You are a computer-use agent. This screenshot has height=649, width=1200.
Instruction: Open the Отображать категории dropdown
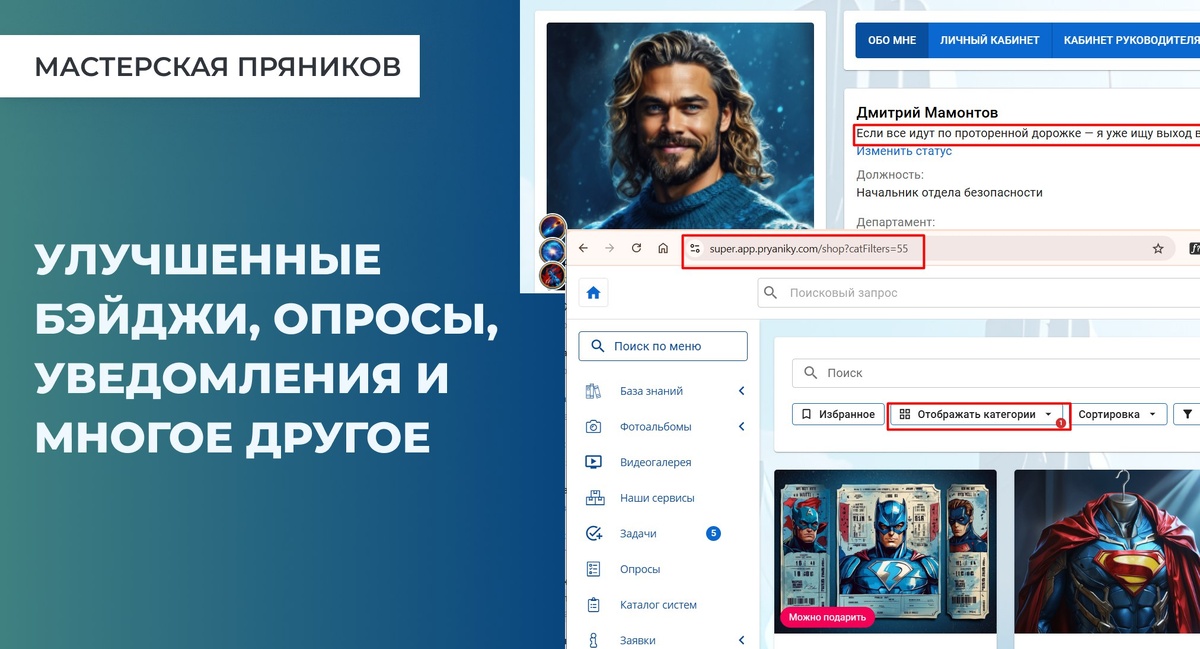point(978,414)
